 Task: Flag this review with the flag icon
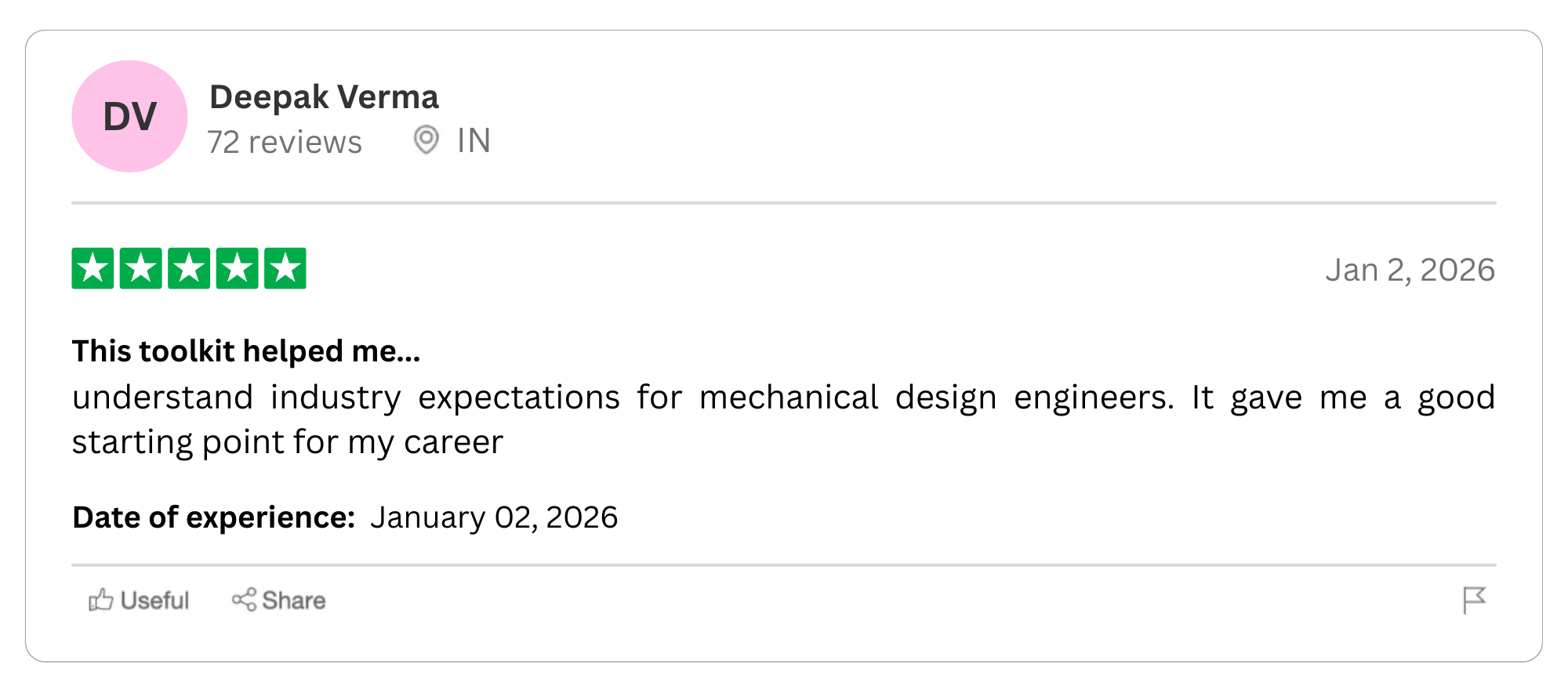[x=1474, y=601]
